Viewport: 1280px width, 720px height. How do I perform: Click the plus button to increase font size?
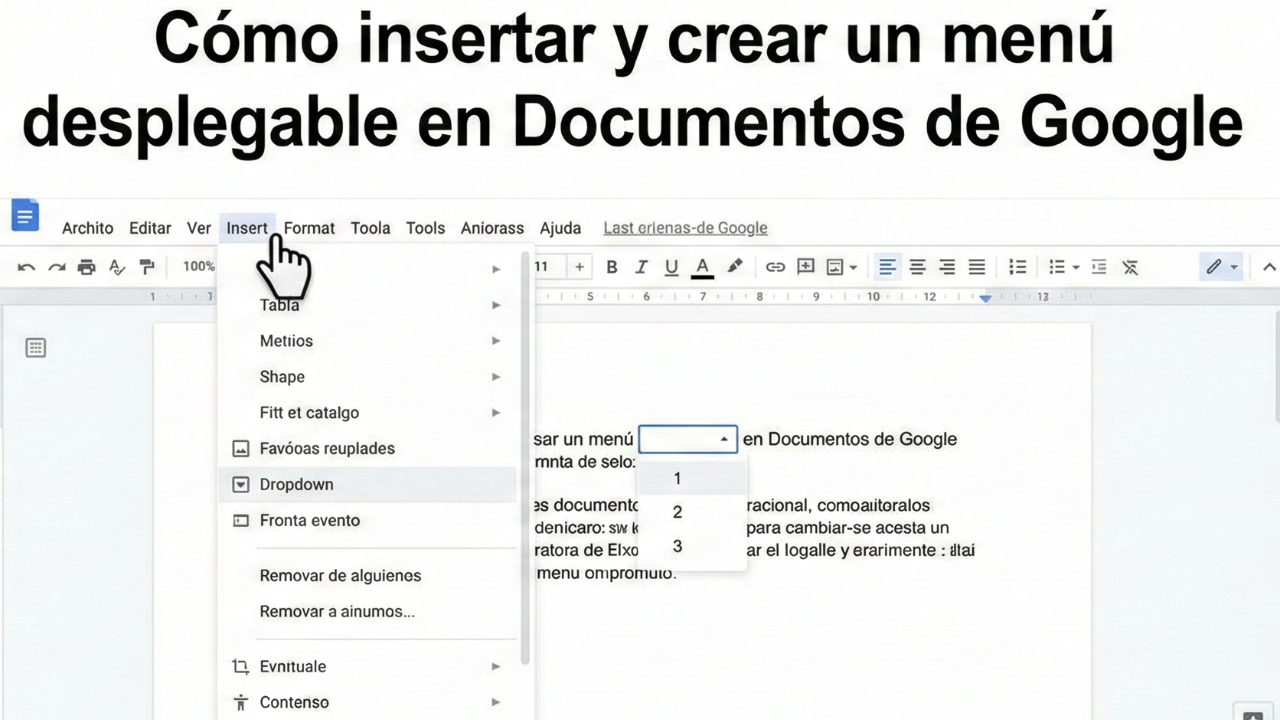click(579, 267)
